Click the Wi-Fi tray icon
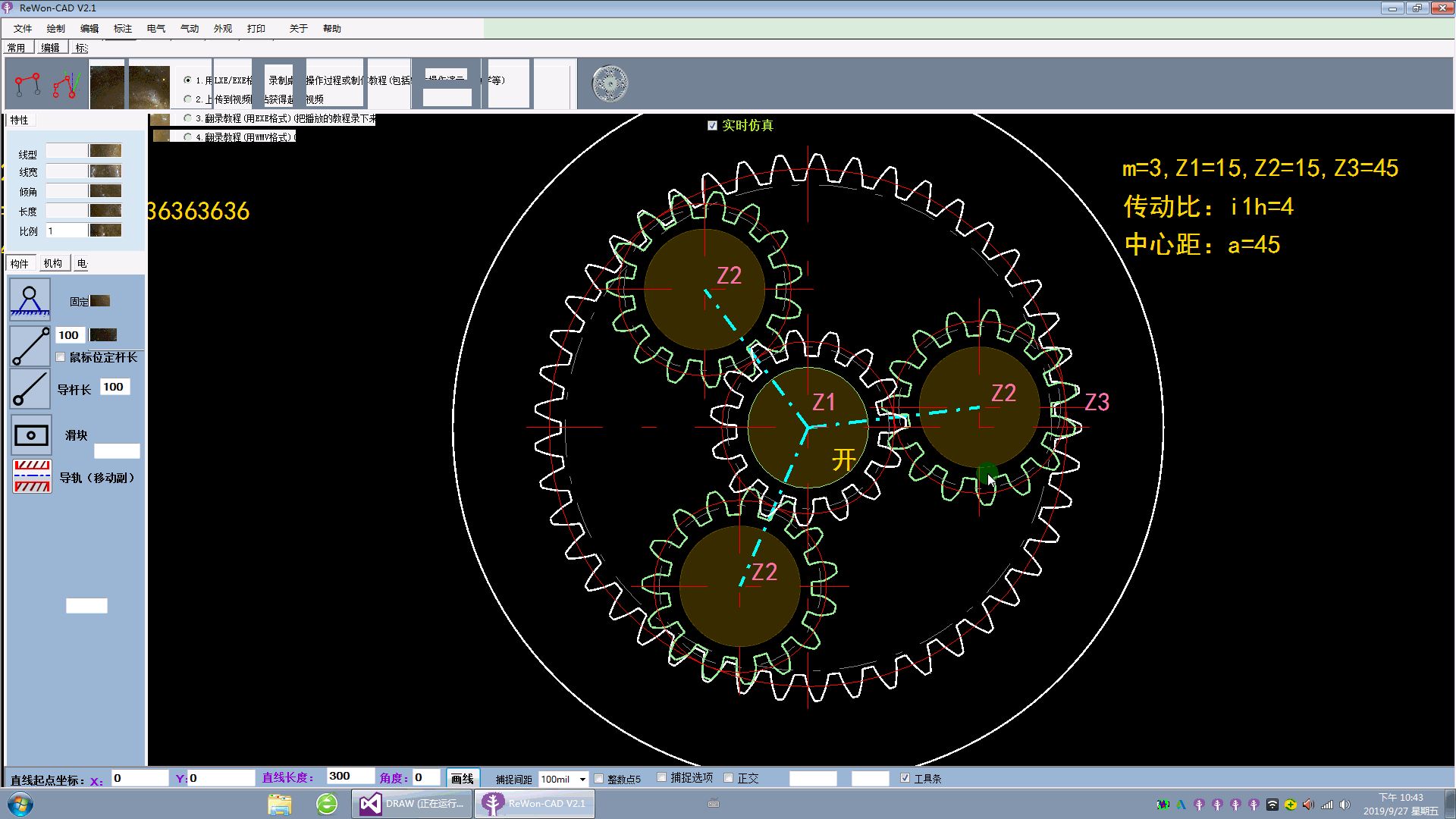Screen dimensions: 1456x819 point(1272,805)
